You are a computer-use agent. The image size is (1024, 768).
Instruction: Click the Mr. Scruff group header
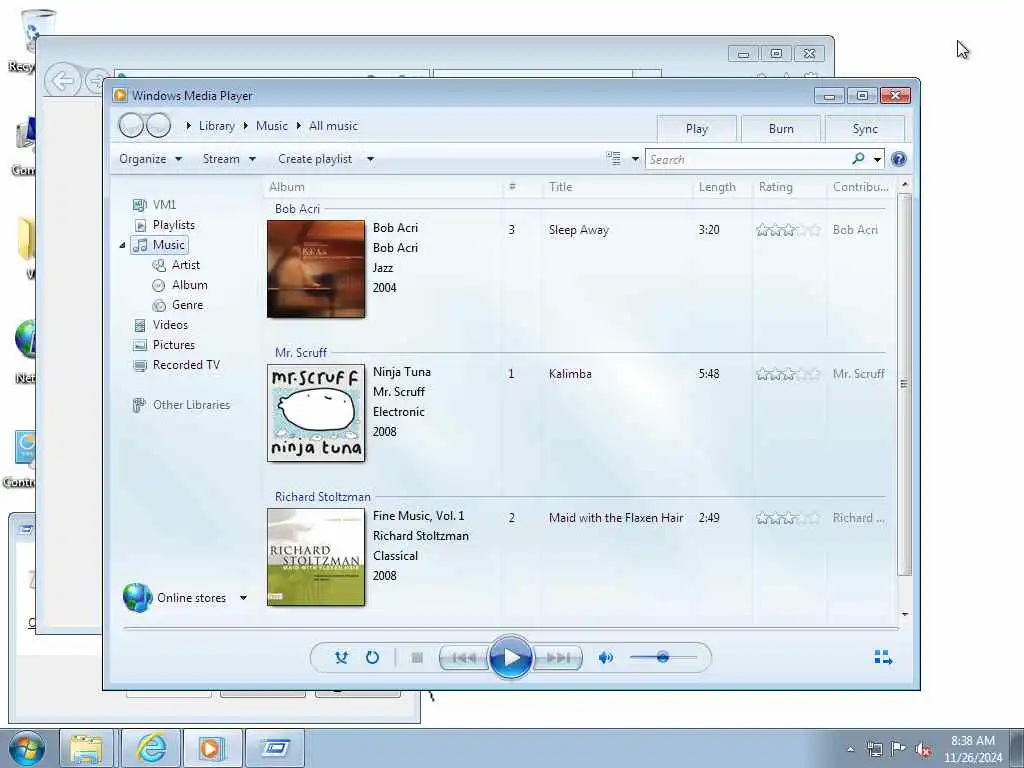pos(300,353)
